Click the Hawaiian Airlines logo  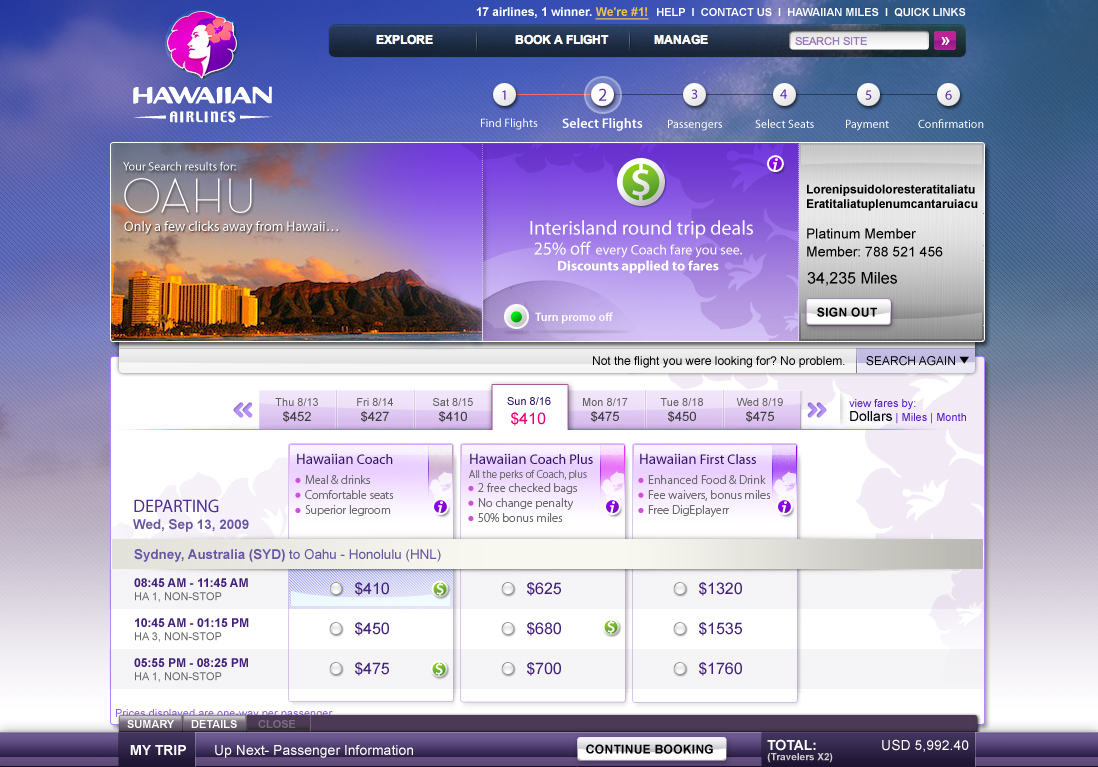point(202,68)
